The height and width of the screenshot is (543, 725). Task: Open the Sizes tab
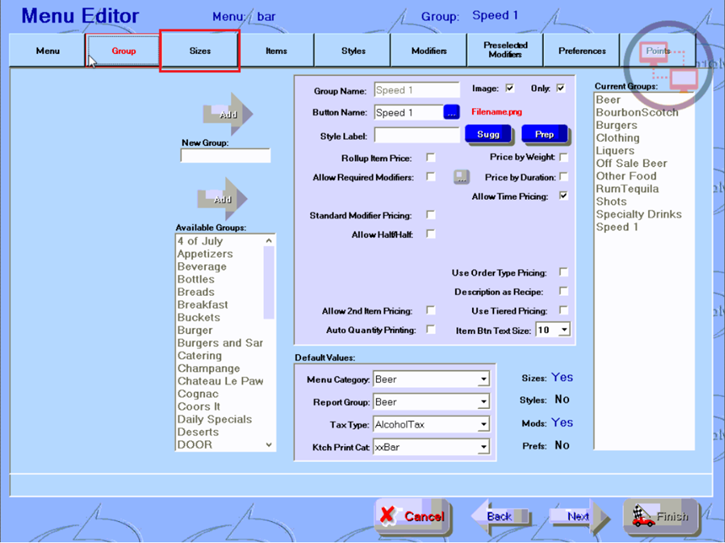pyautogui.click(x=200, y=51)
